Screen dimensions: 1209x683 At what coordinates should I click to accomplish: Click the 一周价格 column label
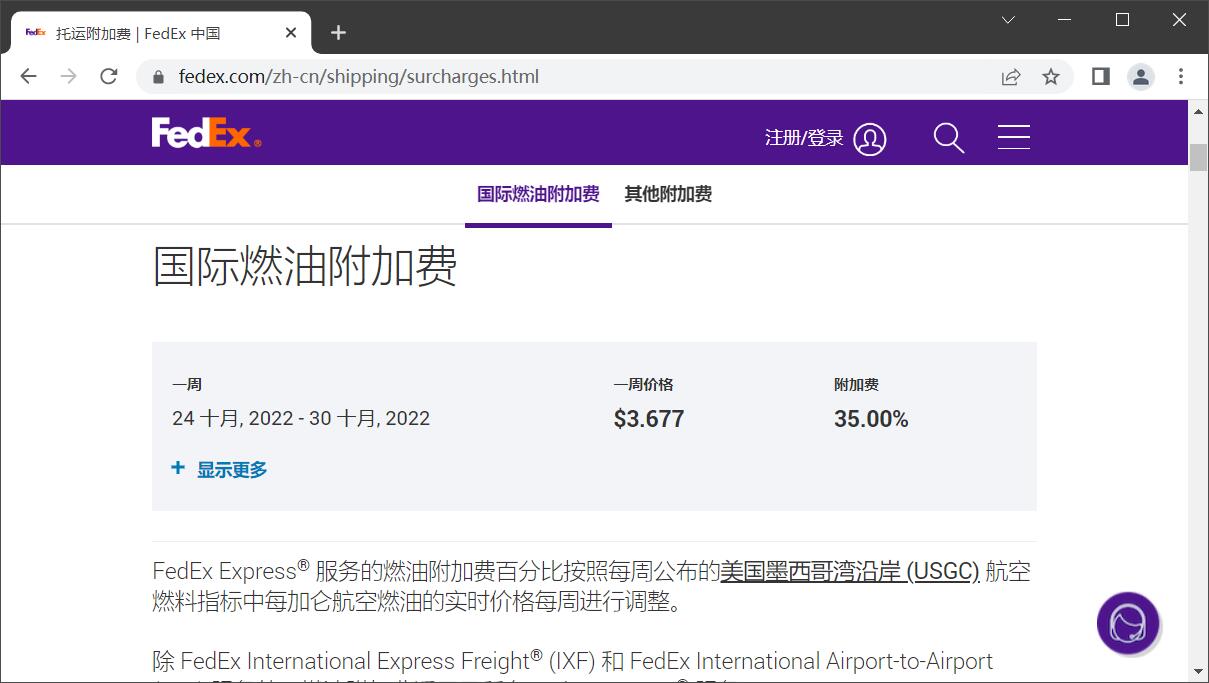pos(643,385)
